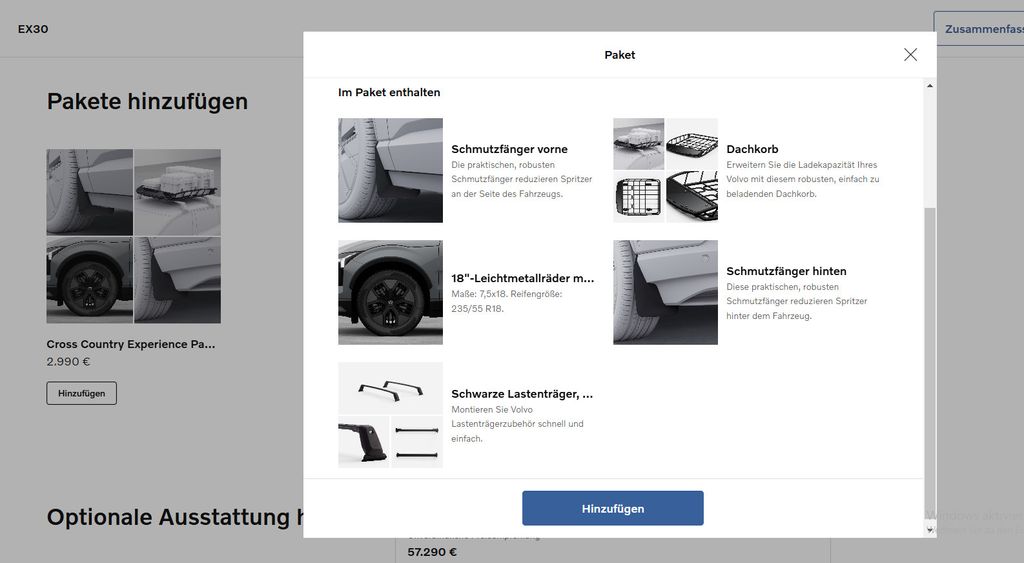Click the scrollbar up arrow in dialog

[x=930, y=86]
